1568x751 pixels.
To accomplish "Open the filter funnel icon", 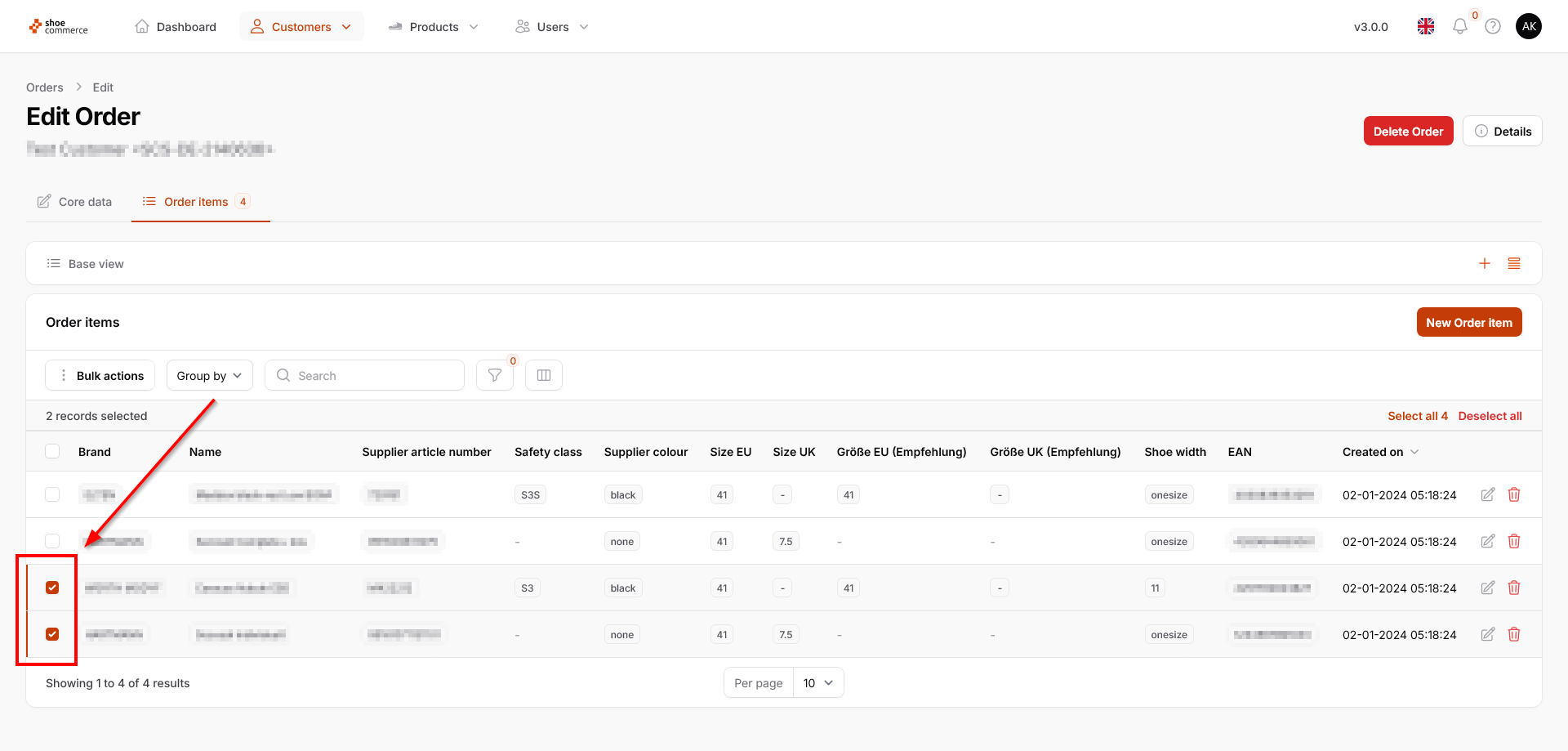I will (x=495, y=375).
